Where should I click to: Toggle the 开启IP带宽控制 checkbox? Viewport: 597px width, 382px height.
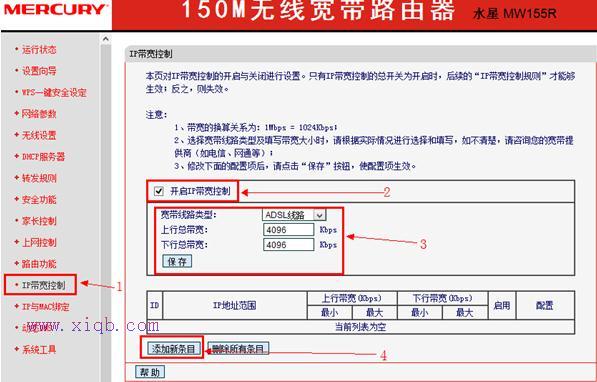[x=159, y=191]
